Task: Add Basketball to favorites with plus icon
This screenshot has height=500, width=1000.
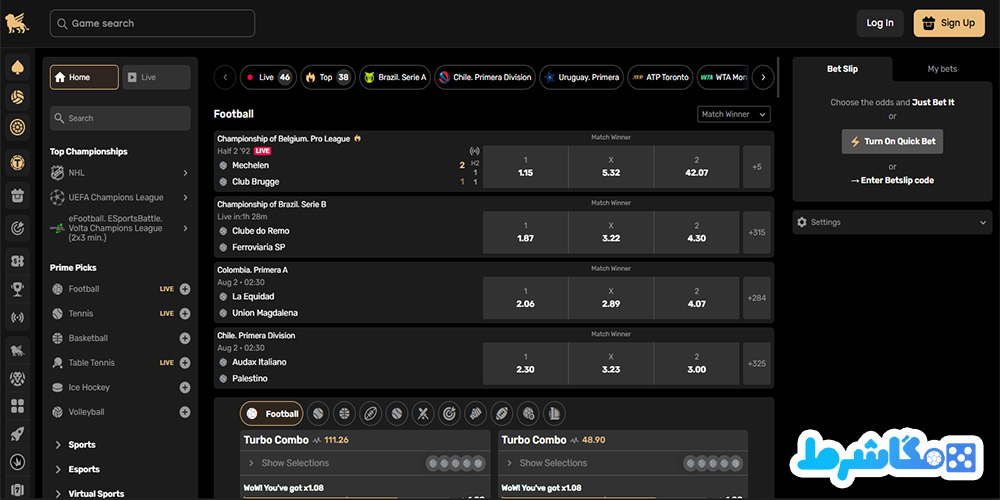Action: coord(185,338)
